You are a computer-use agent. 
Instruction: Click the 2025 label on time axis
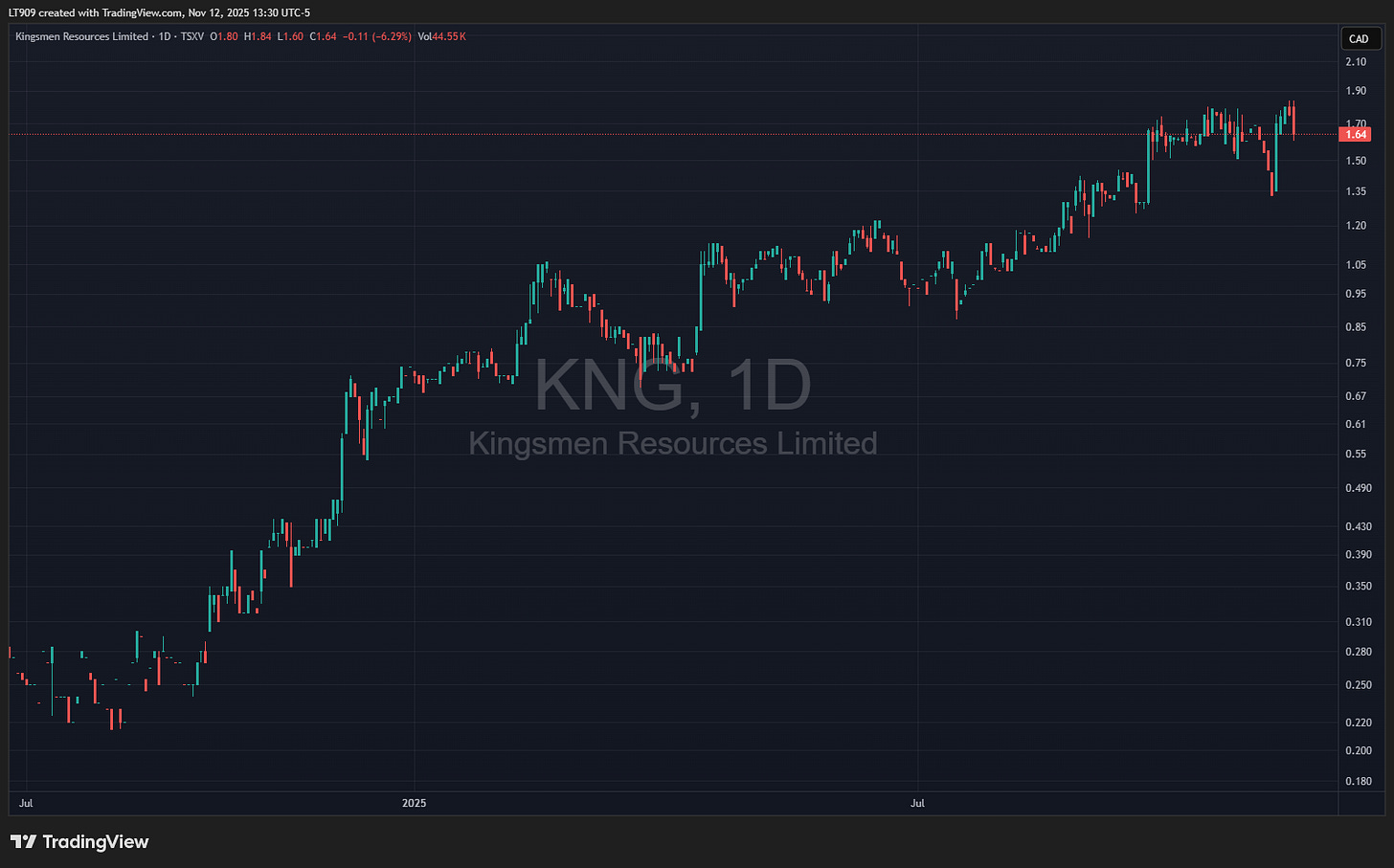(415, 803)
